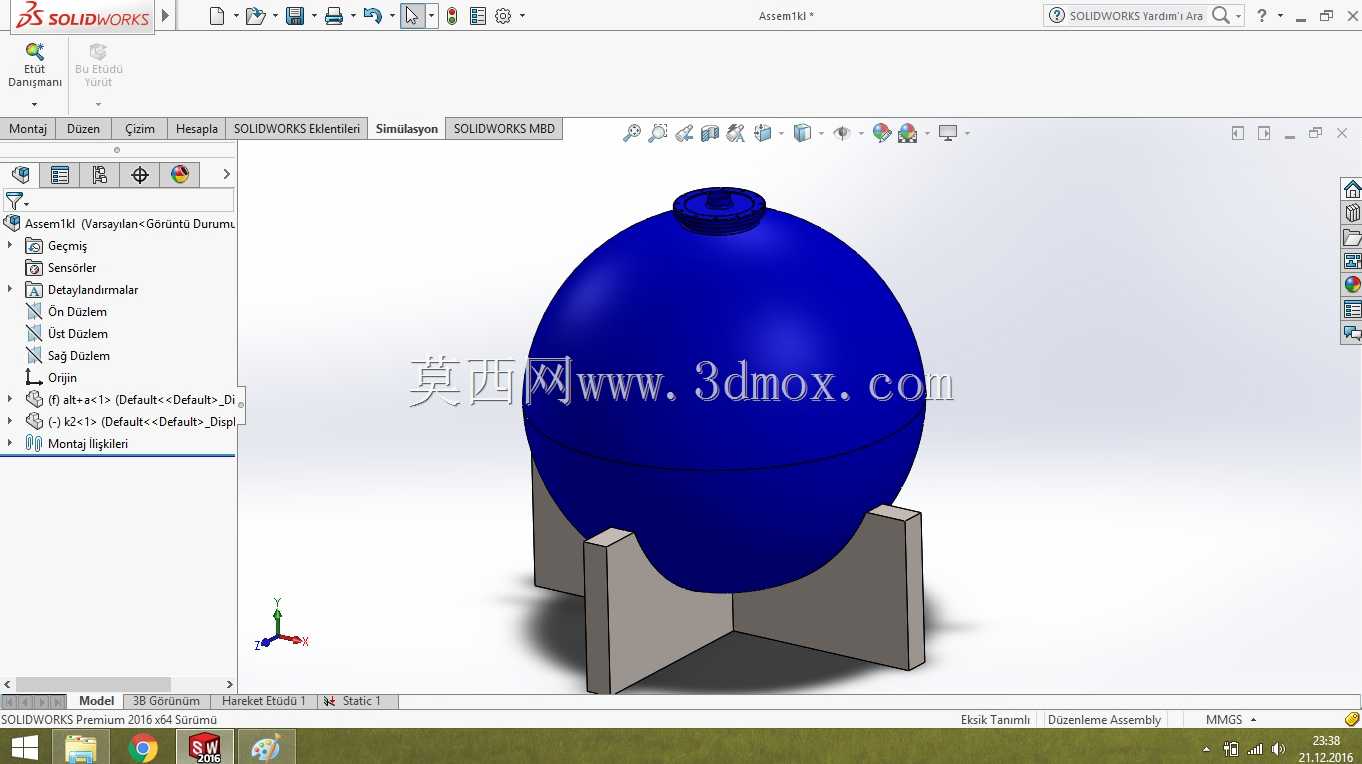
Task: Save the assembly with the floppy disk icon
Action: [295, 16]
